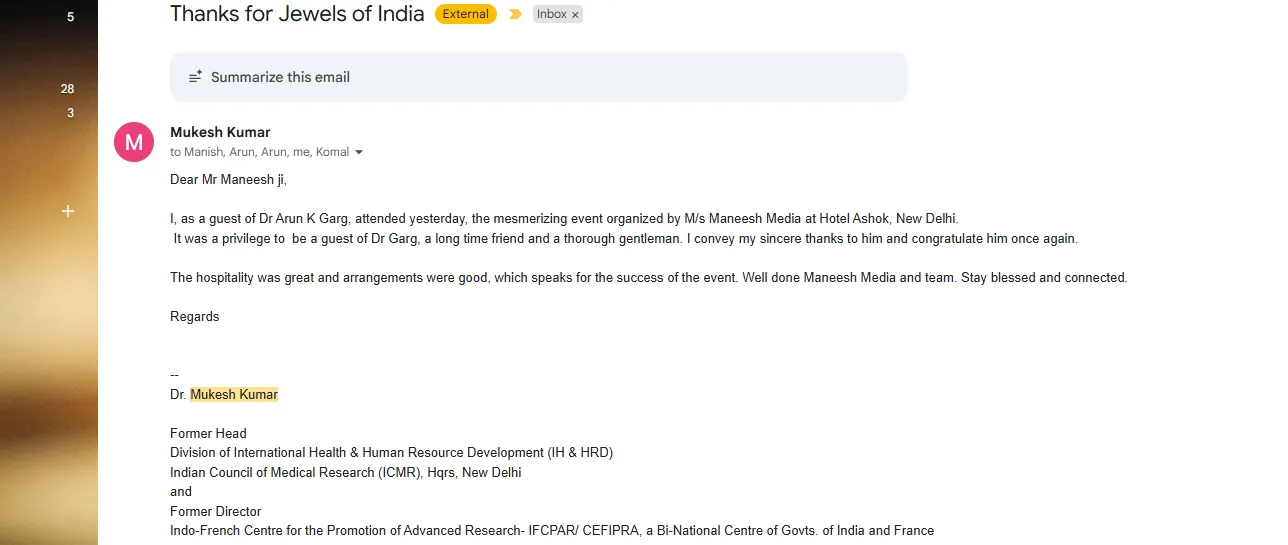Viewport: 1288px width, 545px height.
Task: Click sender name Mukesh Kumar in header
Action: (220, 132)
